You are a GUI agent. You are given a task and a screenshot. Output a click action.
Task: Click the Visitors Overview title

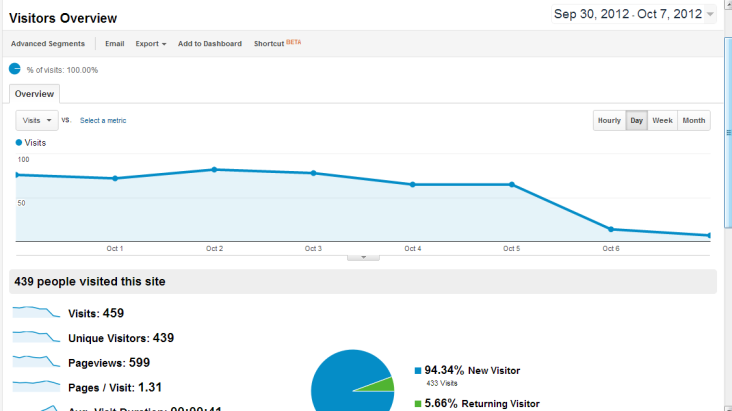point(63,18)
